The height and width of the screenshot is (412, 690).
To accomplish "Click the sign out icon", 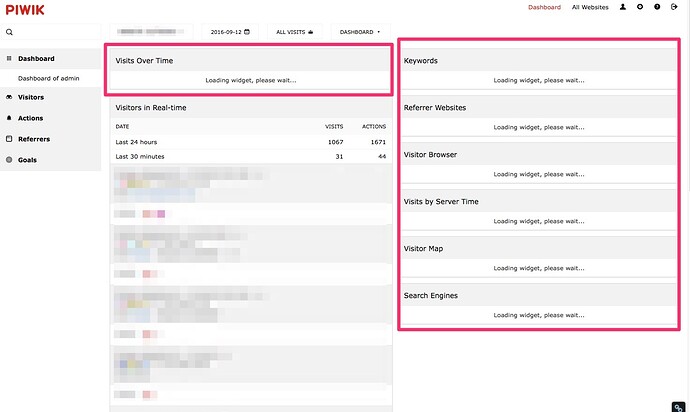I will point(674,7).
